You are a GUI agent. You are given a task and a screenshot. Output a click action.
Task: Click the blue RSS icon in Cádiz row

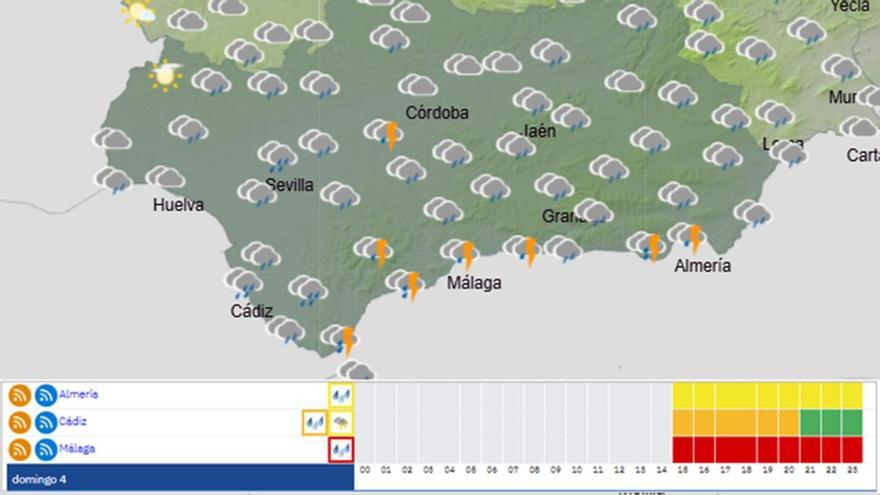(x=46, y=422)
